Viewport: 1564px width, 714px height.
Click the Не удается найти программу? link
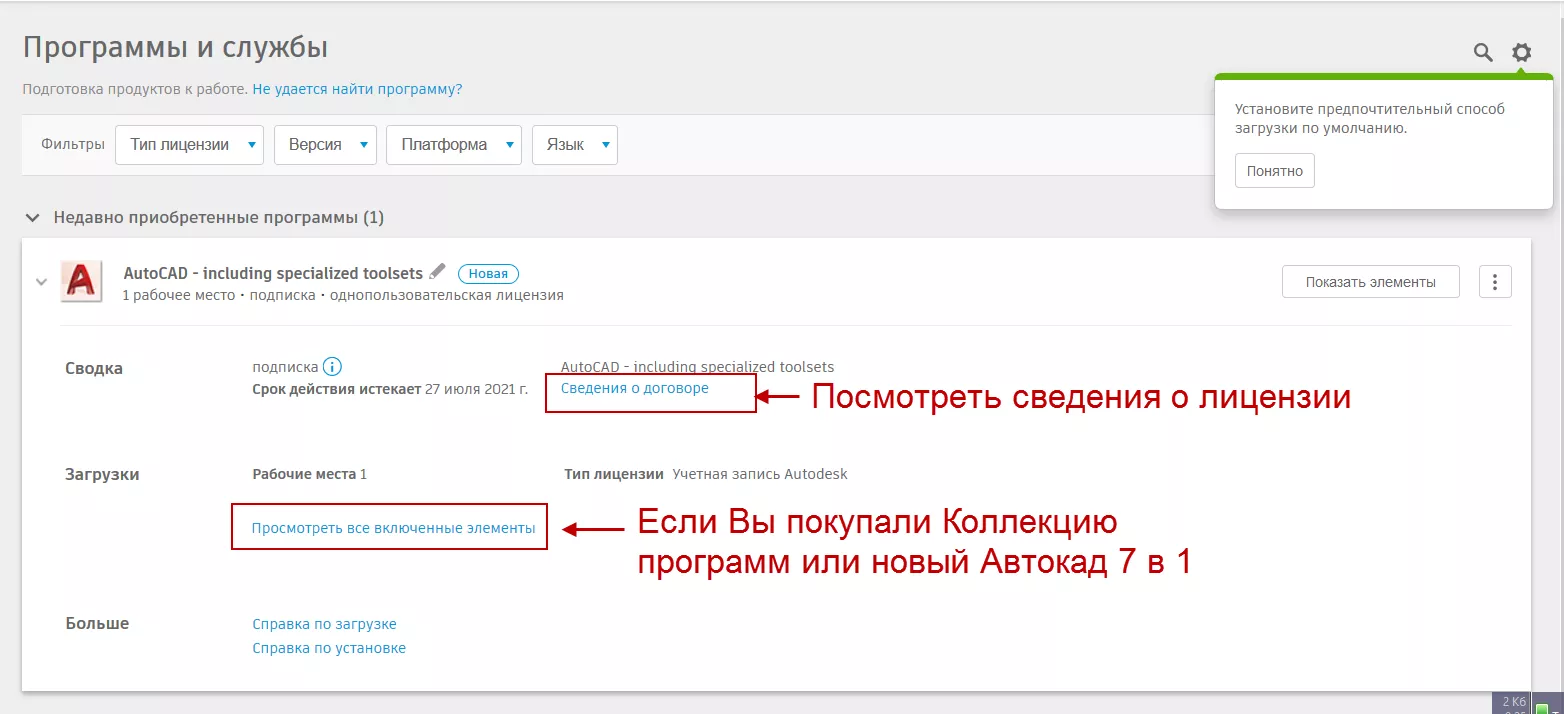(x=357, y=89)
